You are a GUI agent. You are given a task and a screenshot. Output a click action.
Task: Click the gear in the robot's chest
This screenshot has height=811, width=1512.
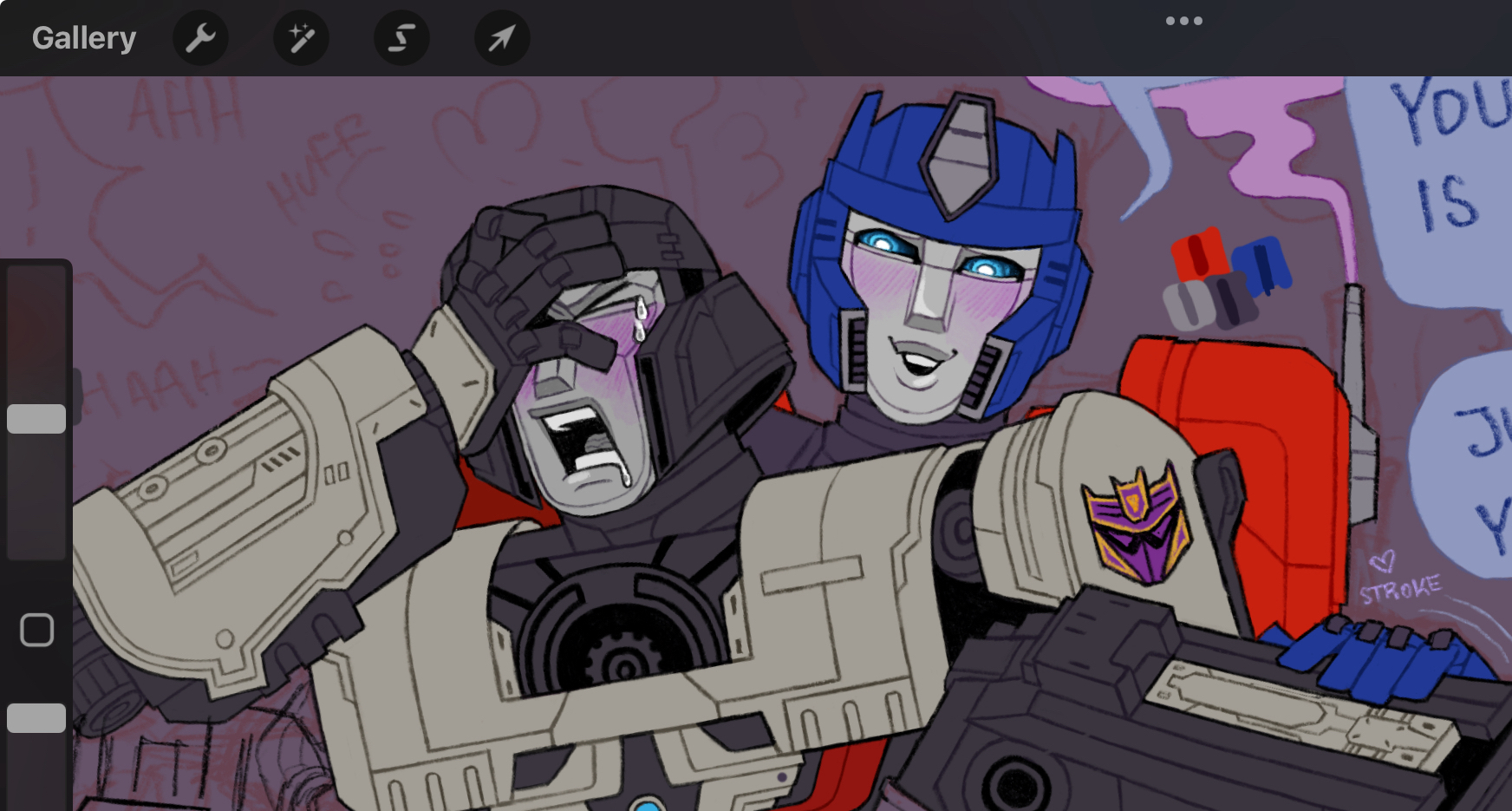pos(622,664)
